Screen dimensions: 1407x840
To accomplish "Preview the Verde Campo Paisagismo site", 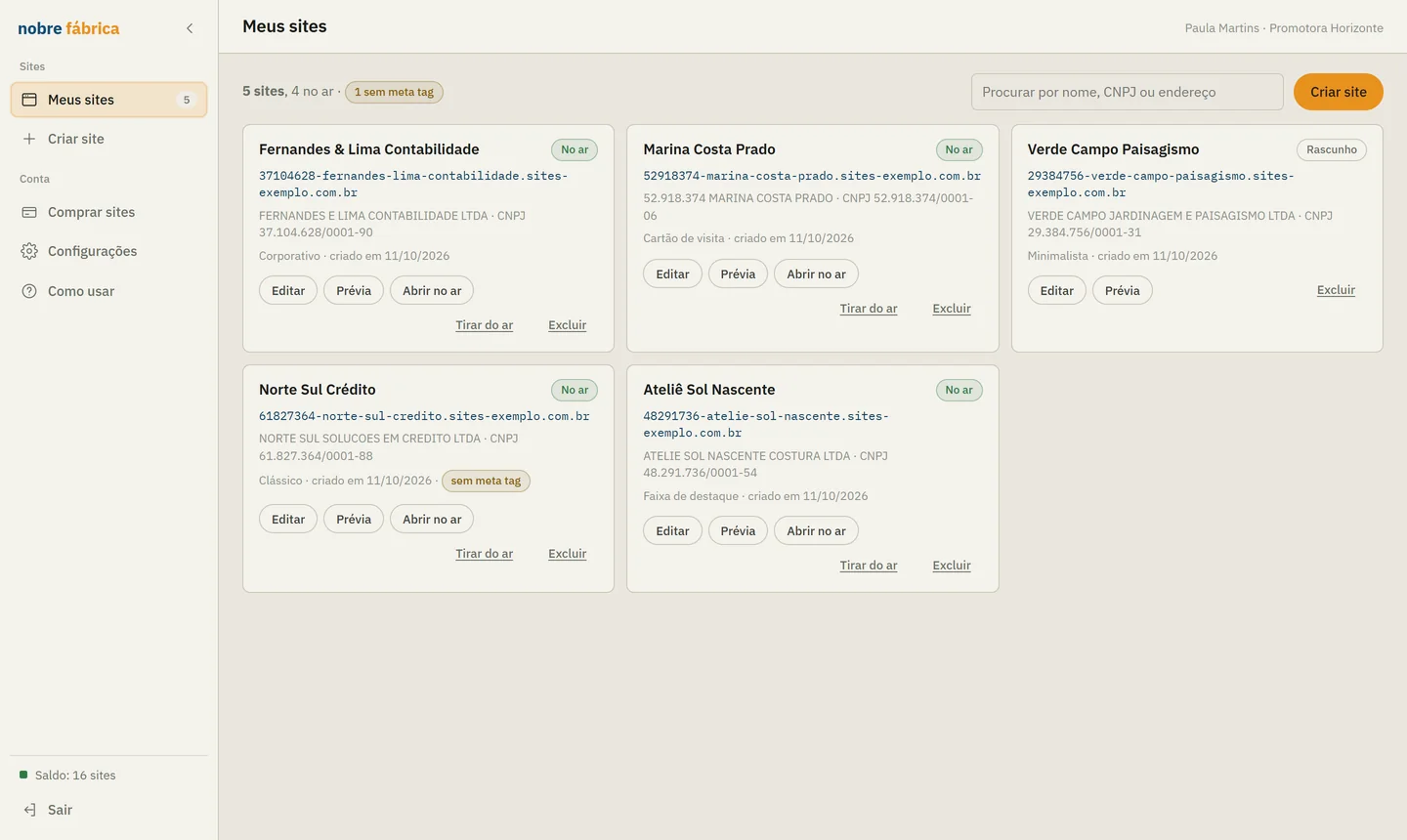I will tap(1123, 291).
